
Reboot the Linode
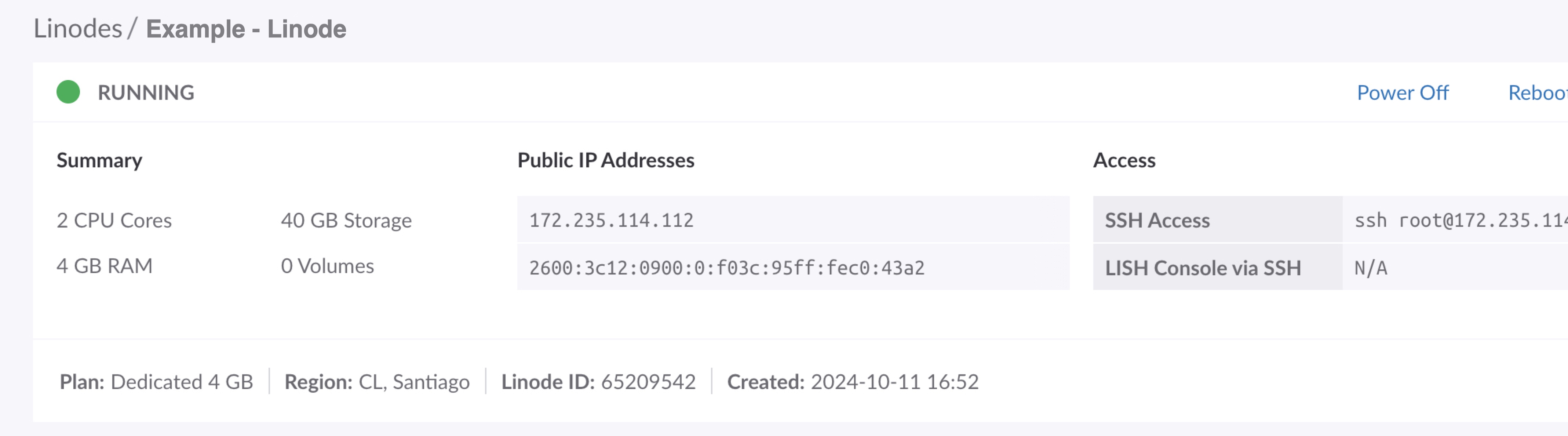pyautogui.click(x=1537, y=92)
